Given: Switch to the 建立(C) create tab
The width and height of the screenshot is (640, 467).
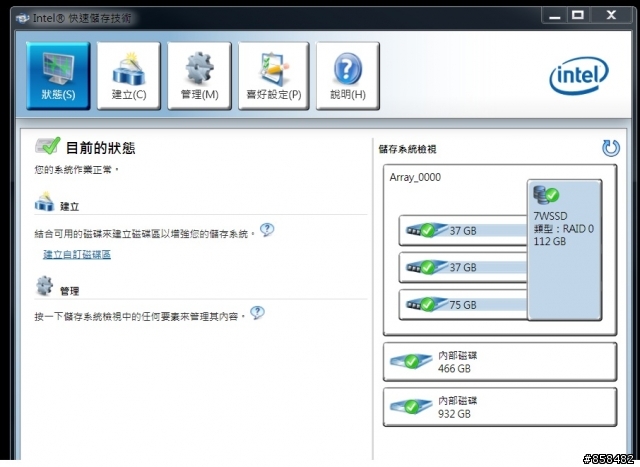Looking at the screenshot, I should pos(129,76).
